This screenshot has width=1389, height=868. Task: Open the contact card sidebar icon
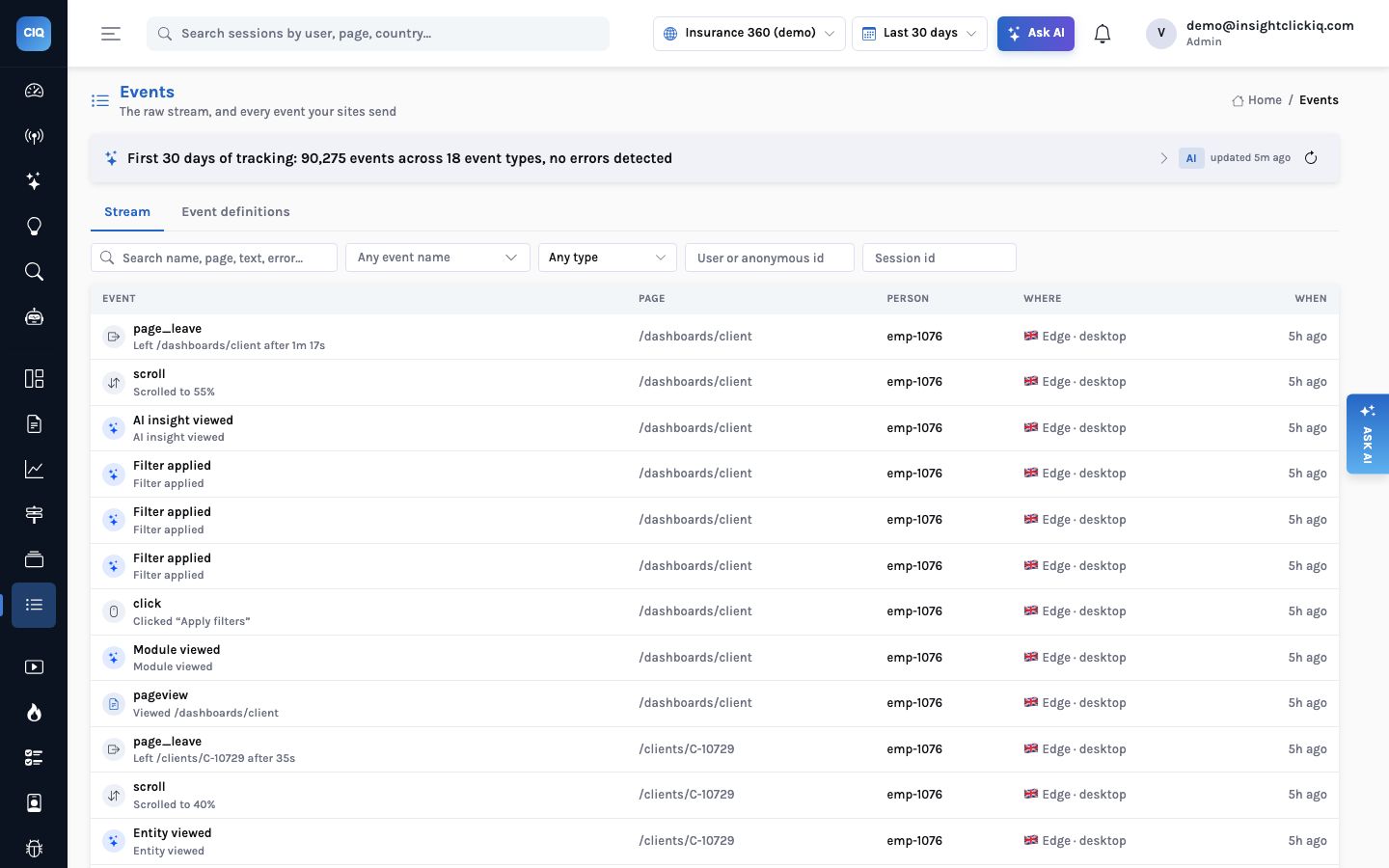[x=34, y=802]
